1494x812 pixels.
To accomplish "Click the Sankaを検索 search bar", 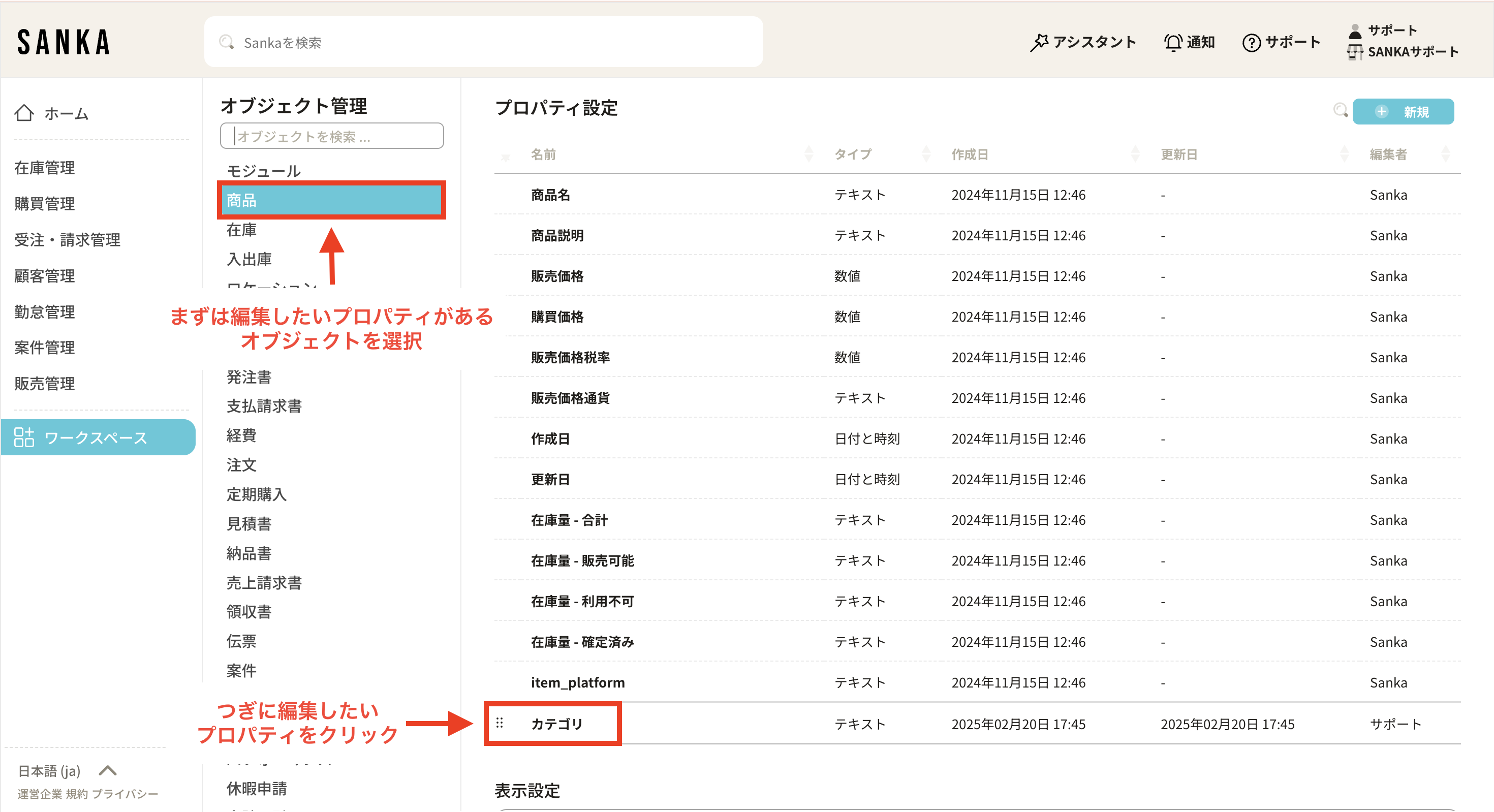I will click(x=483, y=42).
